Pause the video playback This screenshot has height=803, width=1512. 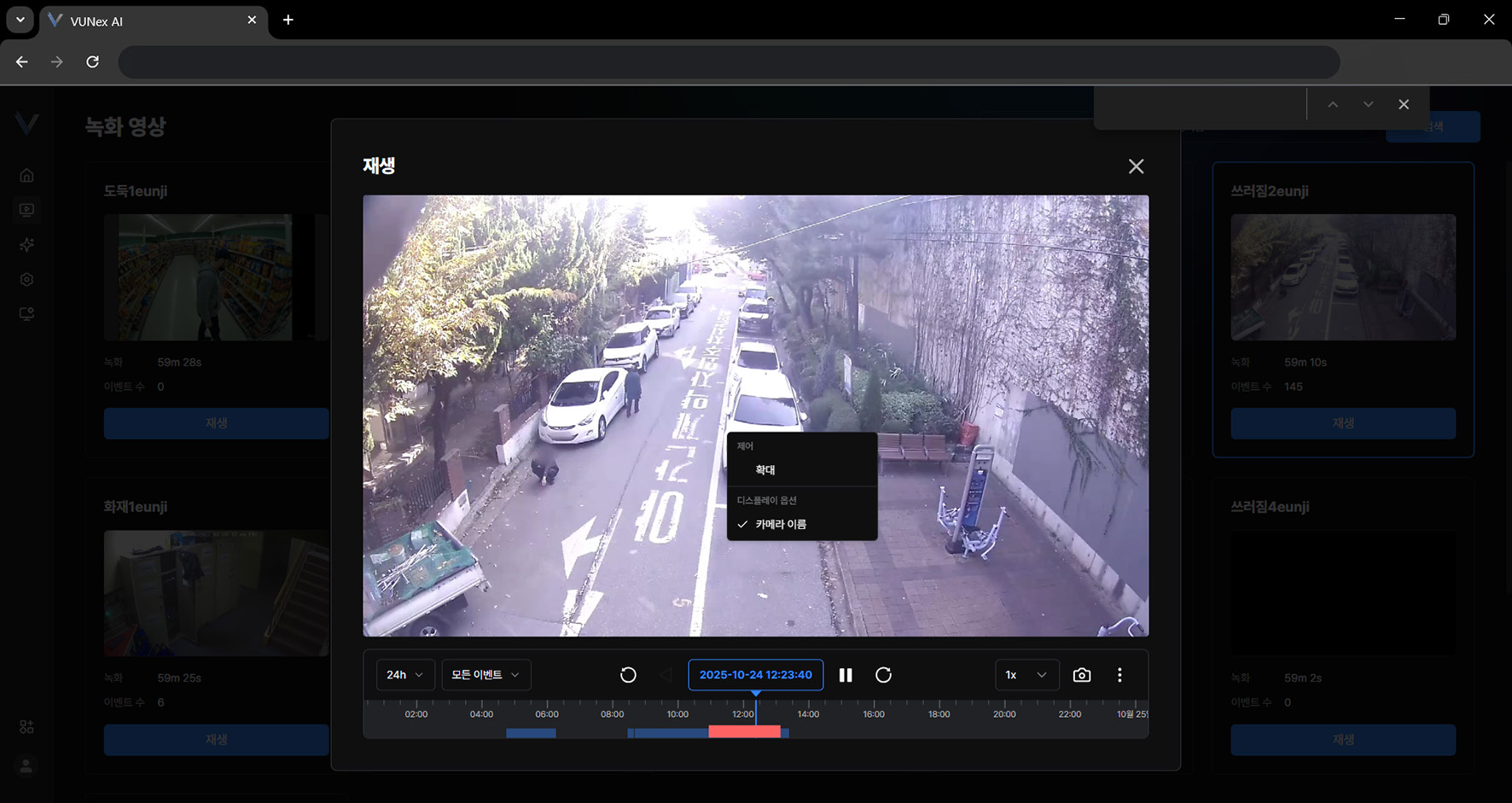(846, 675)
